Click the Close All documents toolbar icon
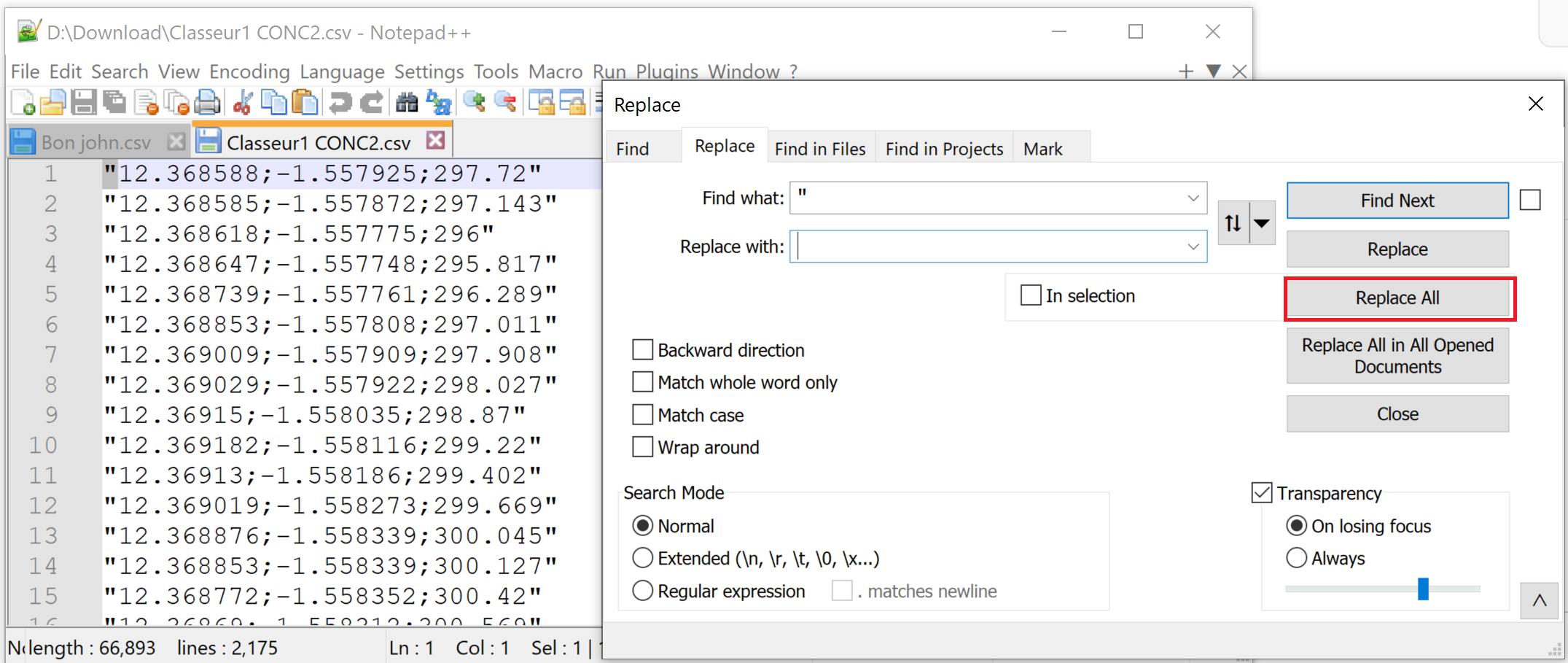 [177, 103]
